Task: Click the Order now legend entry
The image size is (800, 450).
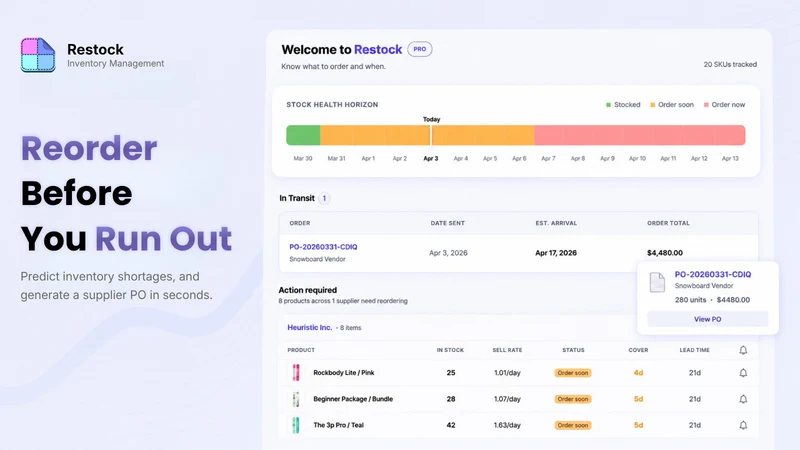Action: click(x=724, y=105)
